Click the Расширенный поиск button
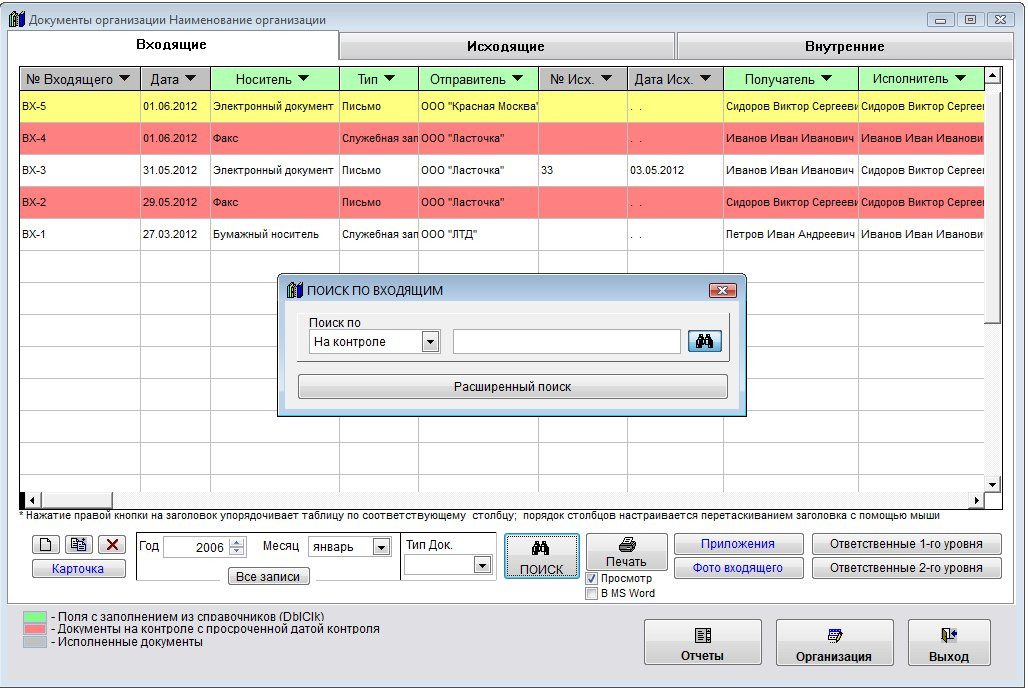The width and height of the screenshot is (1028, 688). (x=512, y=387)
